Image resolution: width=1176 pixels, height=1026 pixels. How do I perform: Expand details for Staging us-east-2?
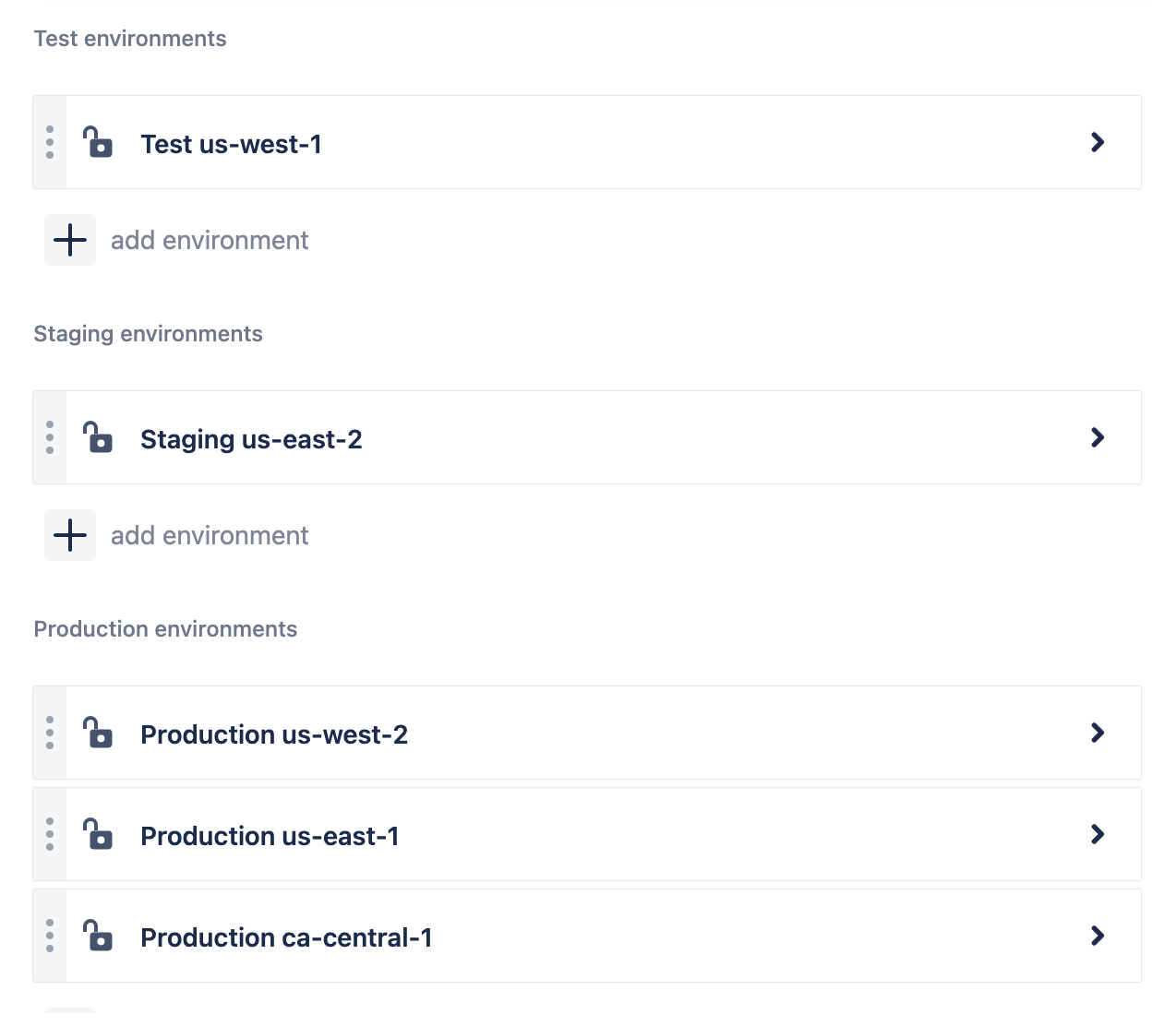tap(1097, 437)
